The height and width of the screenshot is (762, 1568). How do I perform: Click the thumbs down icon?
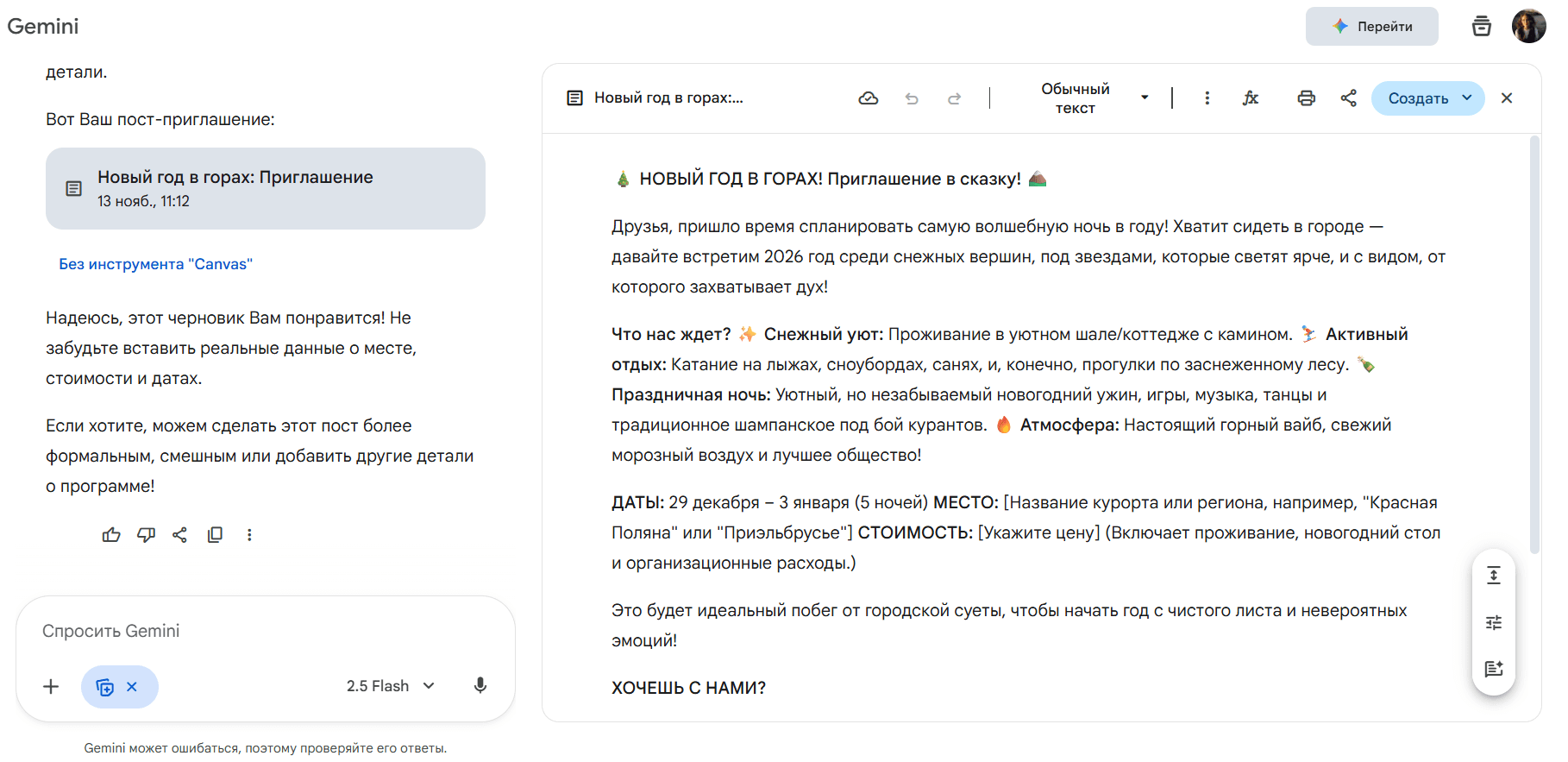coord(146,535)
